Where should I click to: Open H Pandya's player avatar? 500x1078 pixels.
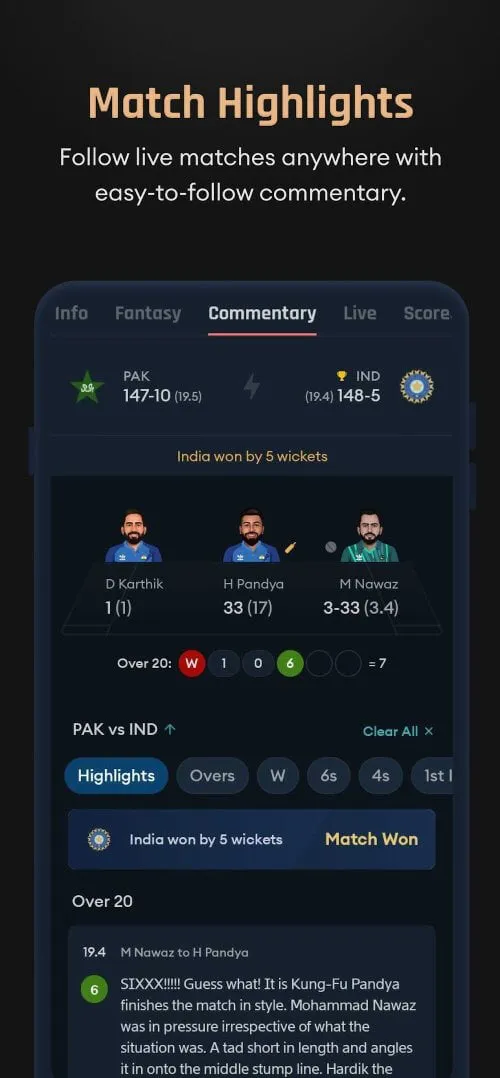[x=251, y=536]
